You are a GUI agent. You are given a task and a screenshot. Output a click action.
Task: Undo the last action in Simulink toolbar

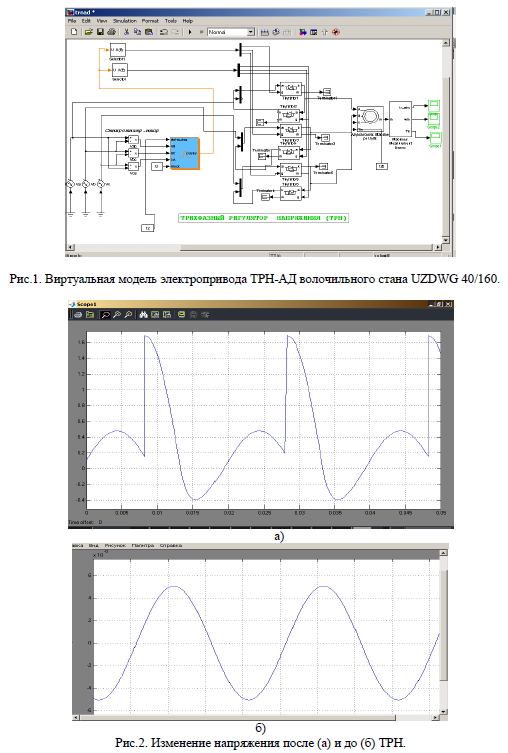164,32
